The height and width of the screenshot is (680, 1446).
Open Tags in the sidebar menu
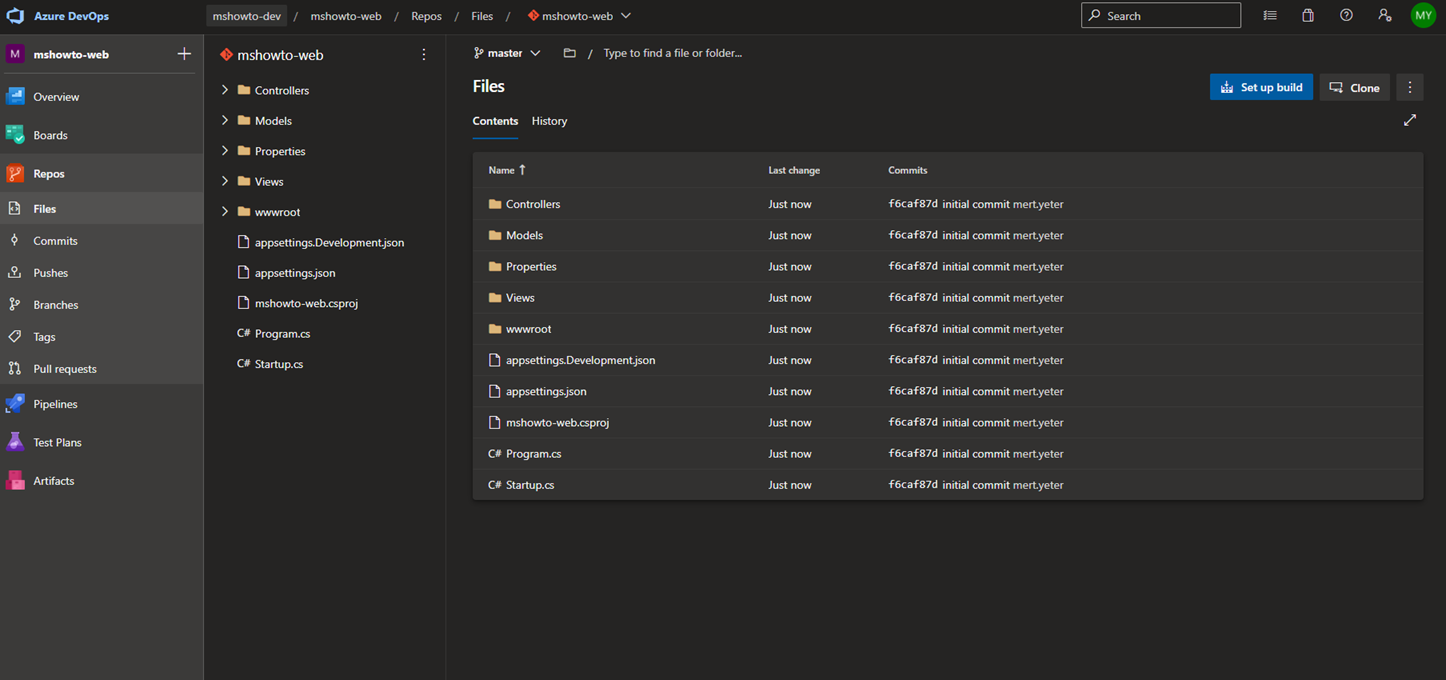click(101, 337)
